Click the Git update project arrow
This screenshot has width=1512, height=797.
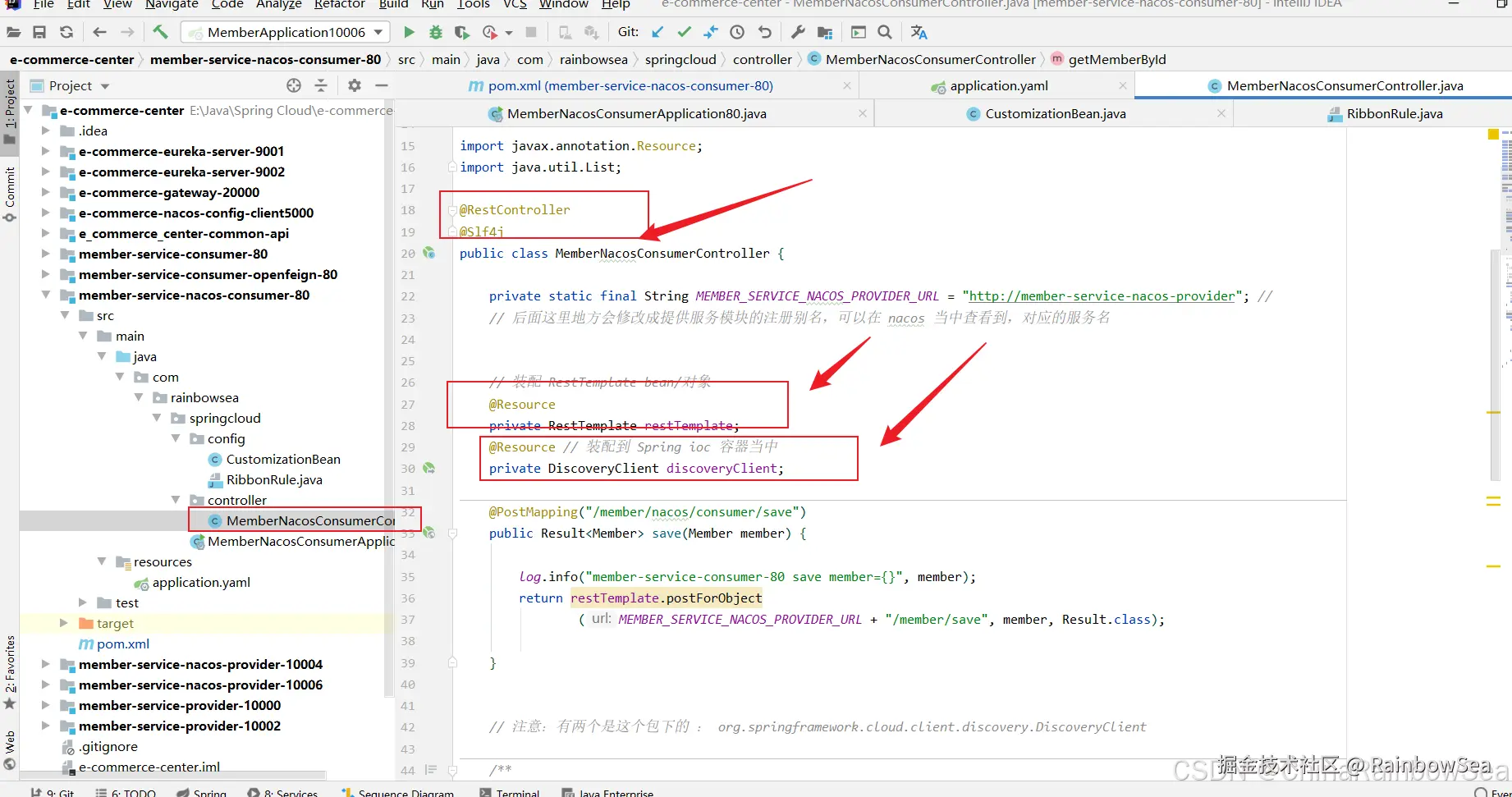point(657,32)
